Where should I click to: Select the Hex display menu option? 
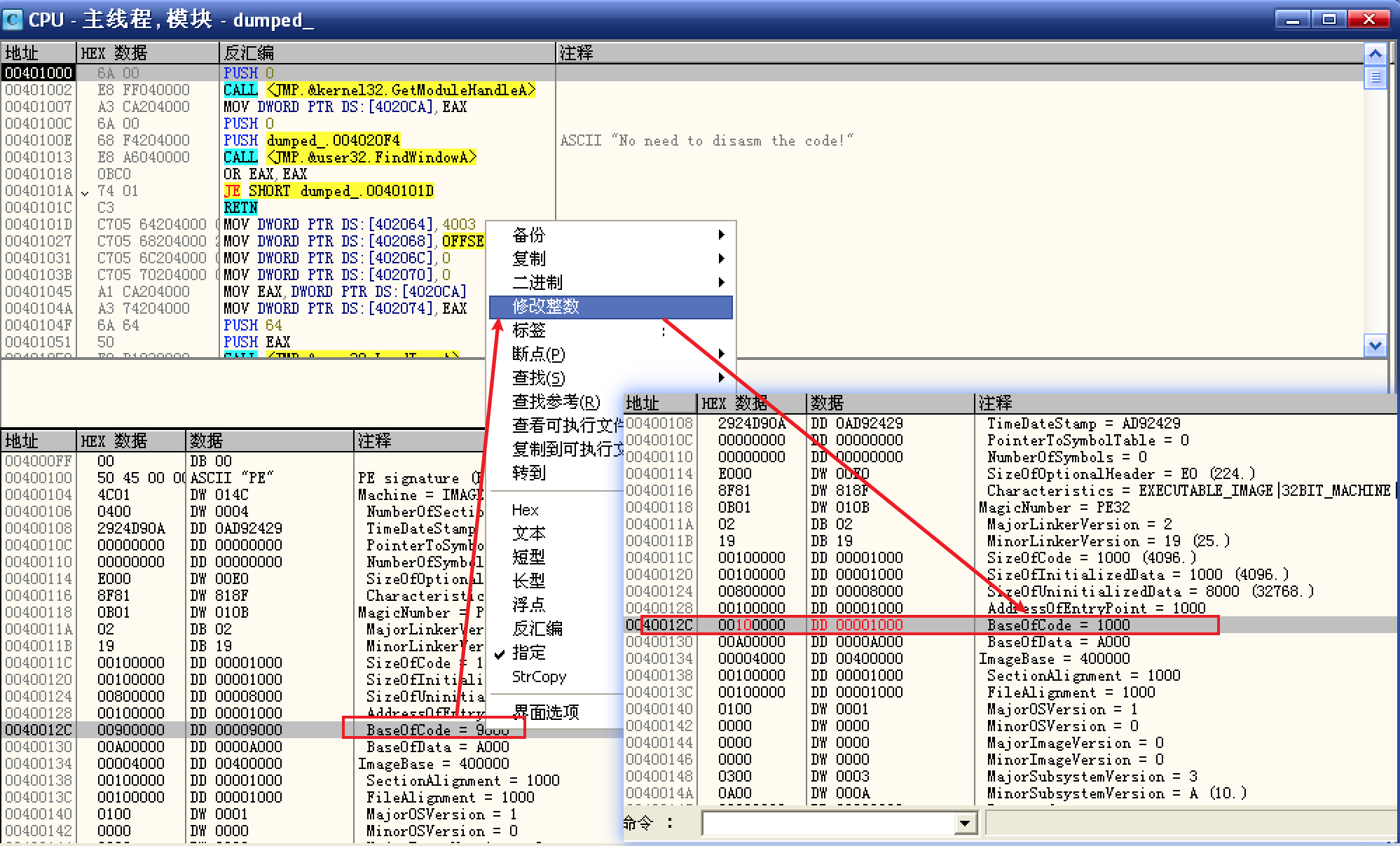pyautogui.click(x=526, y=511)
